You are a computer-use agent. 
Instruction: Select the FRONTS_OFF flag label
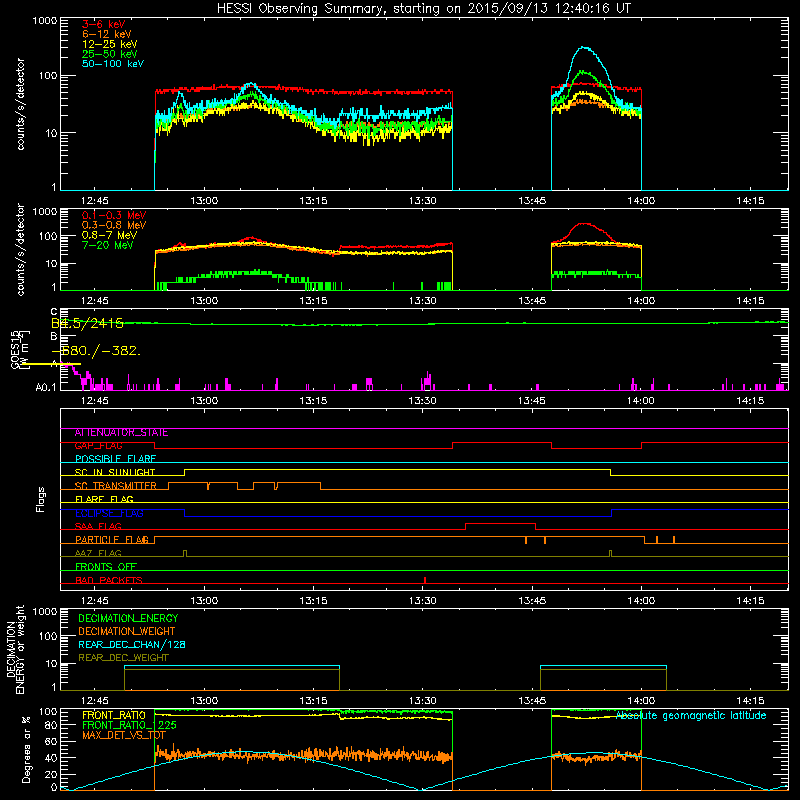106,567
